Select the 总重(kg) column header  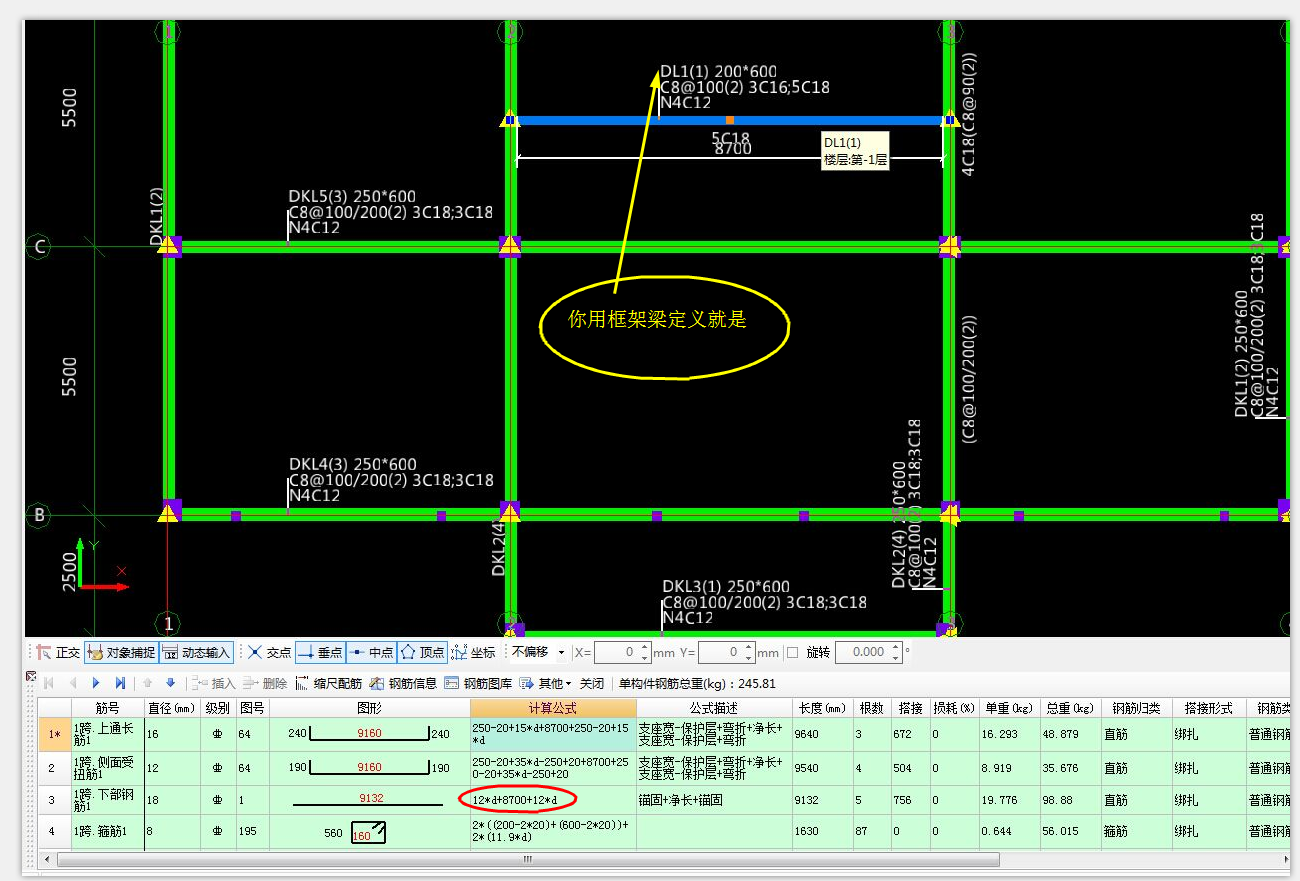[1071, 708]
